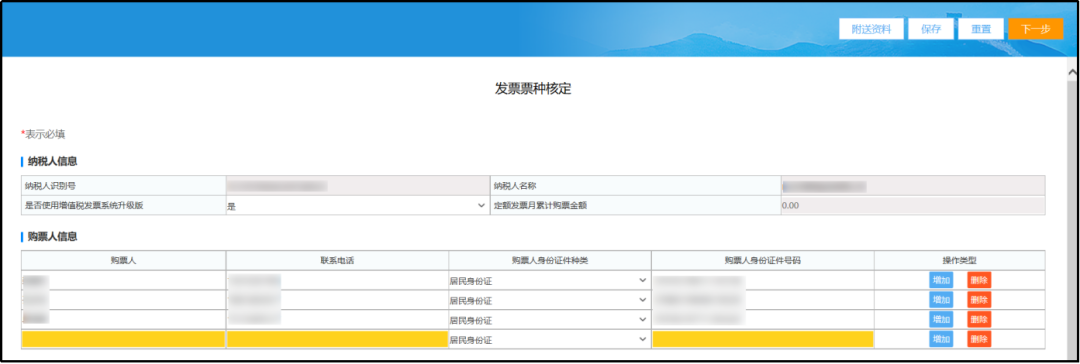The width and height of the screenshot is (1080, 364).
Task: Click the empty yellow 购票人 name field
Action: coord(123,339)
